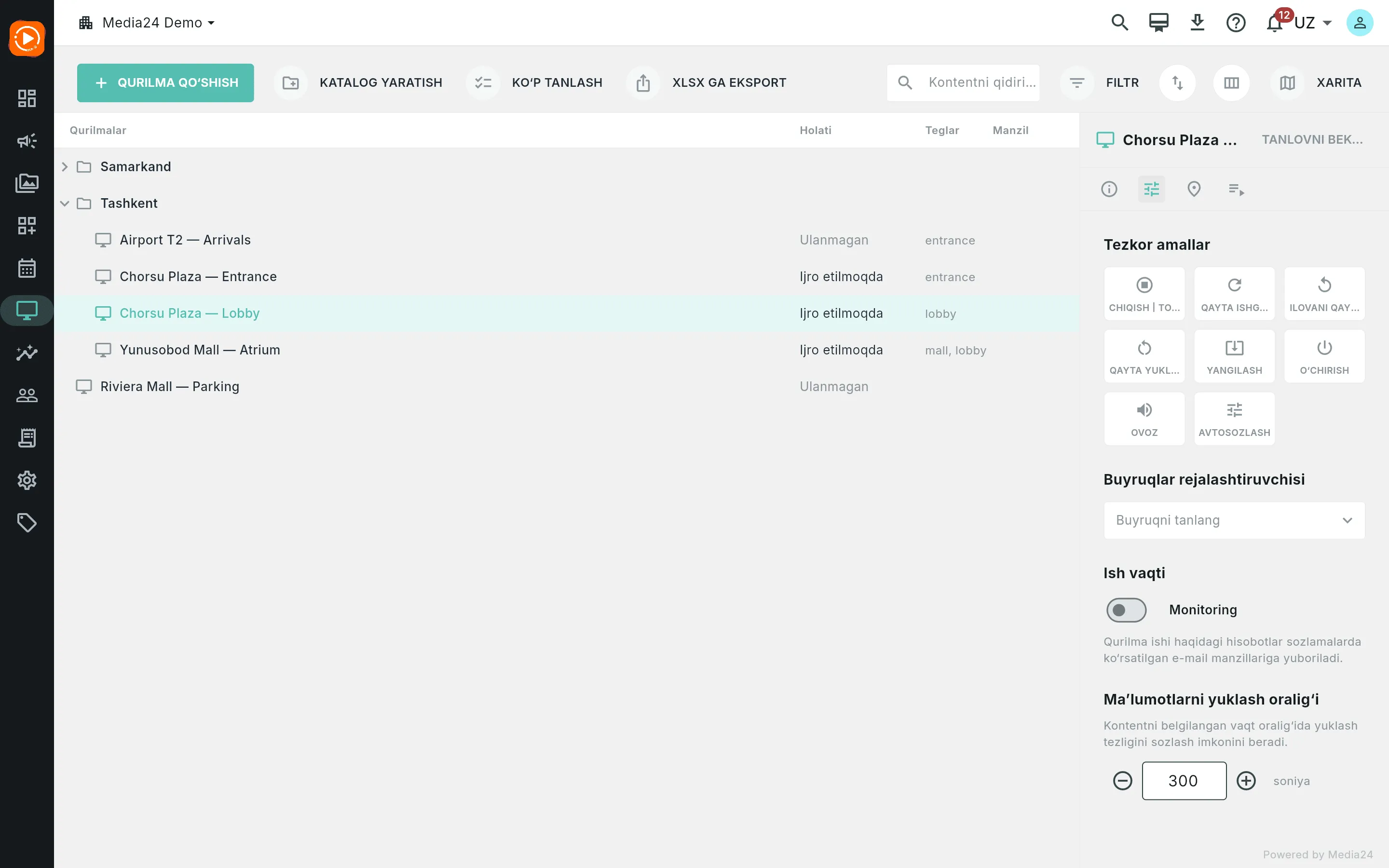Viewport: 1389px width, 868px height.
Task: Click TANLOVNI BEK... cancel selection
Action: (1312, 139)
